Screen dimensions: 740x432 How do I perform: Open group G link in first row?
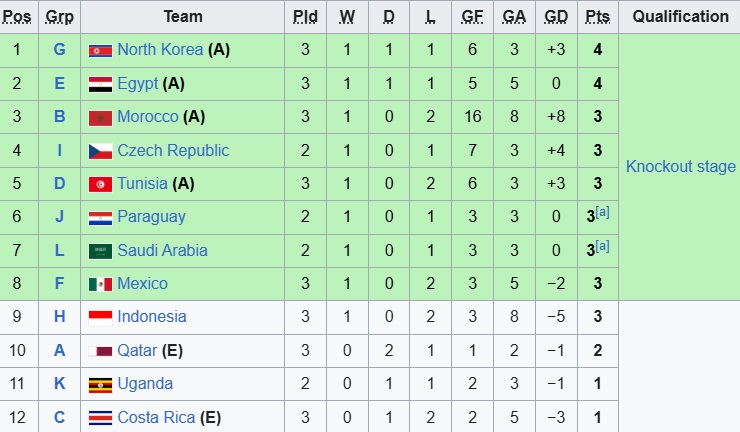[x=59, y=50]
